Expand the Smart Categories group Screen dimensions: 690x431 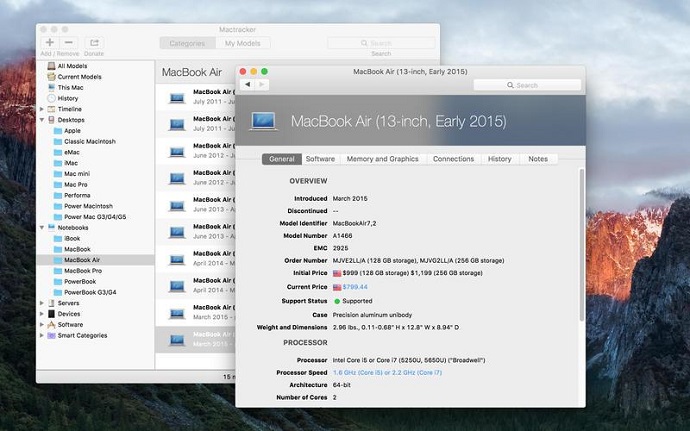click(41, 336)
